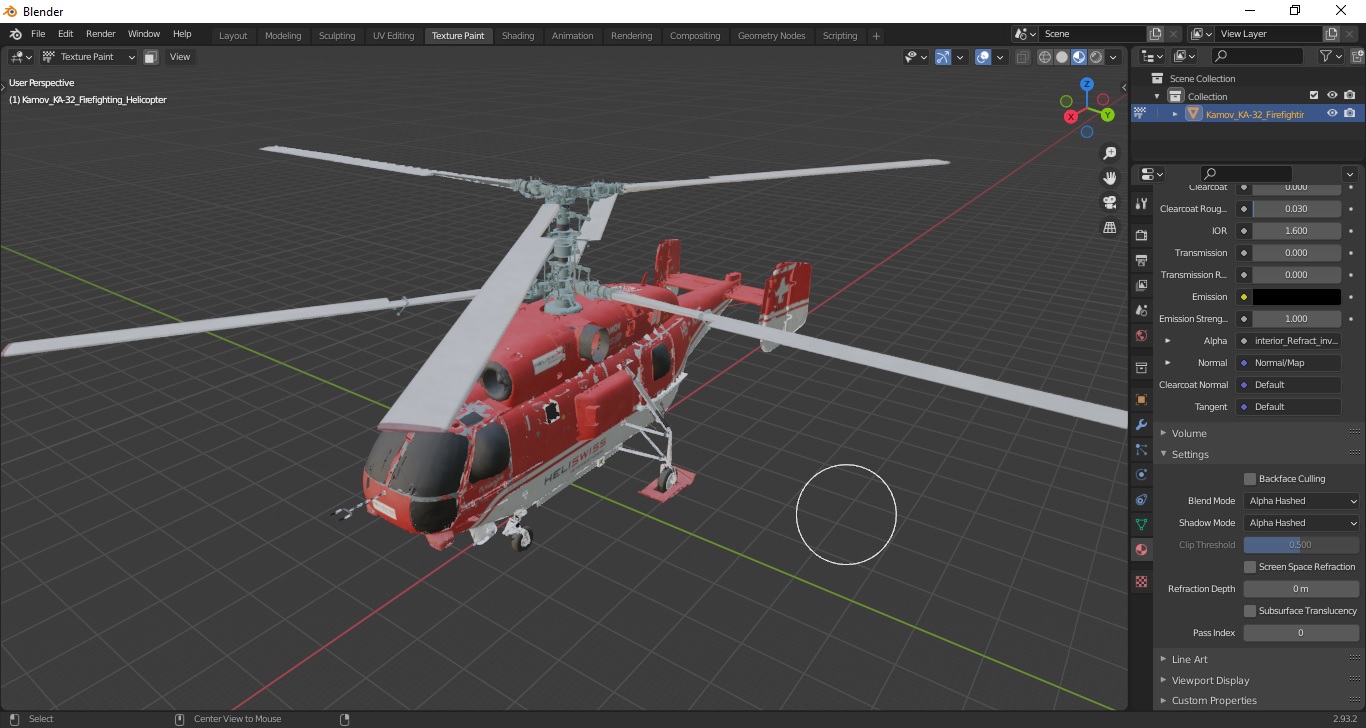
Task: Toggle Show Gizmo button
Action: point(943,57)
